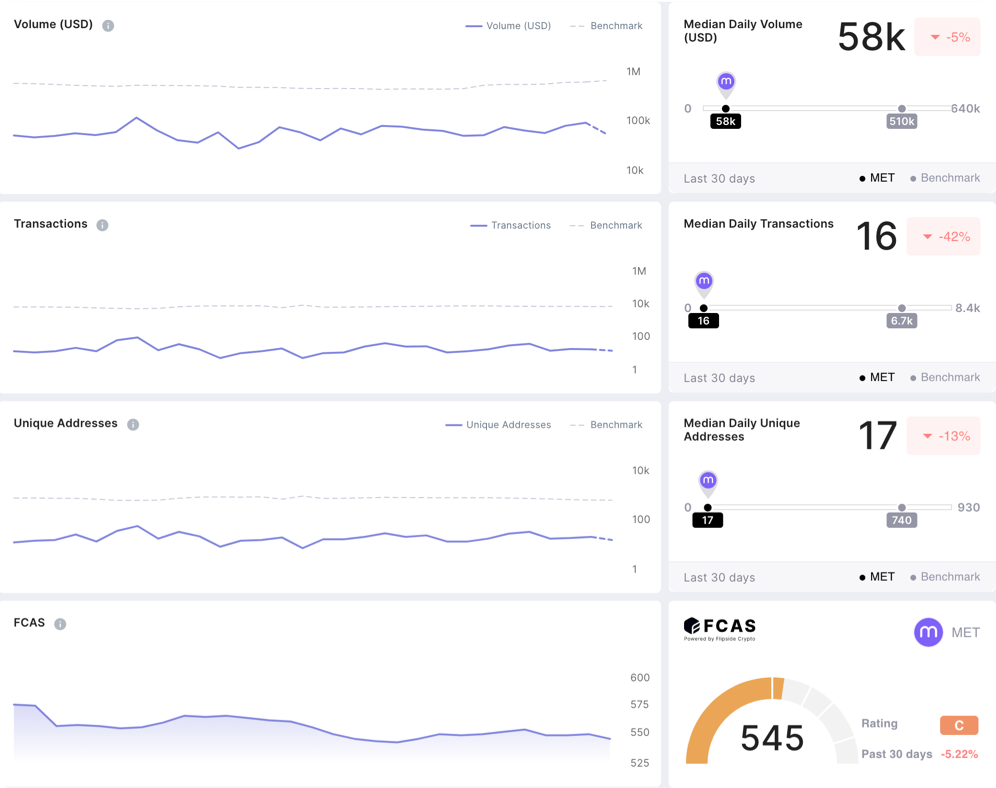
Task: Click the info icon beside FCAS title
Action: (x=60, y=624)
